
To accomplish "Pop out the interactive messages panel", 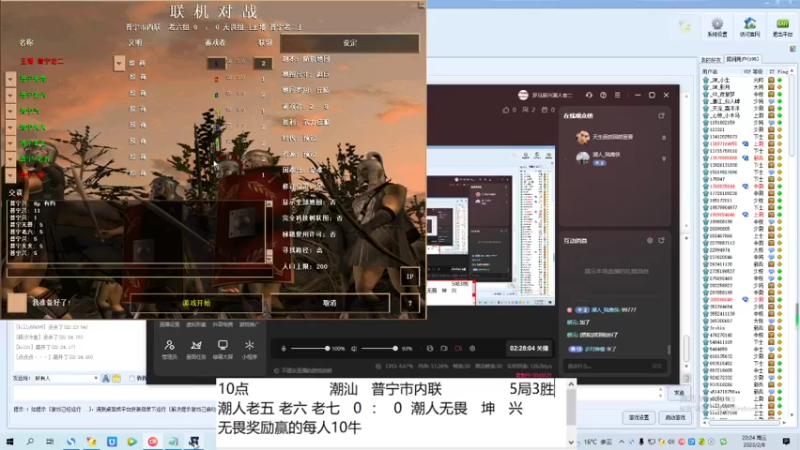I will (661, 240).
